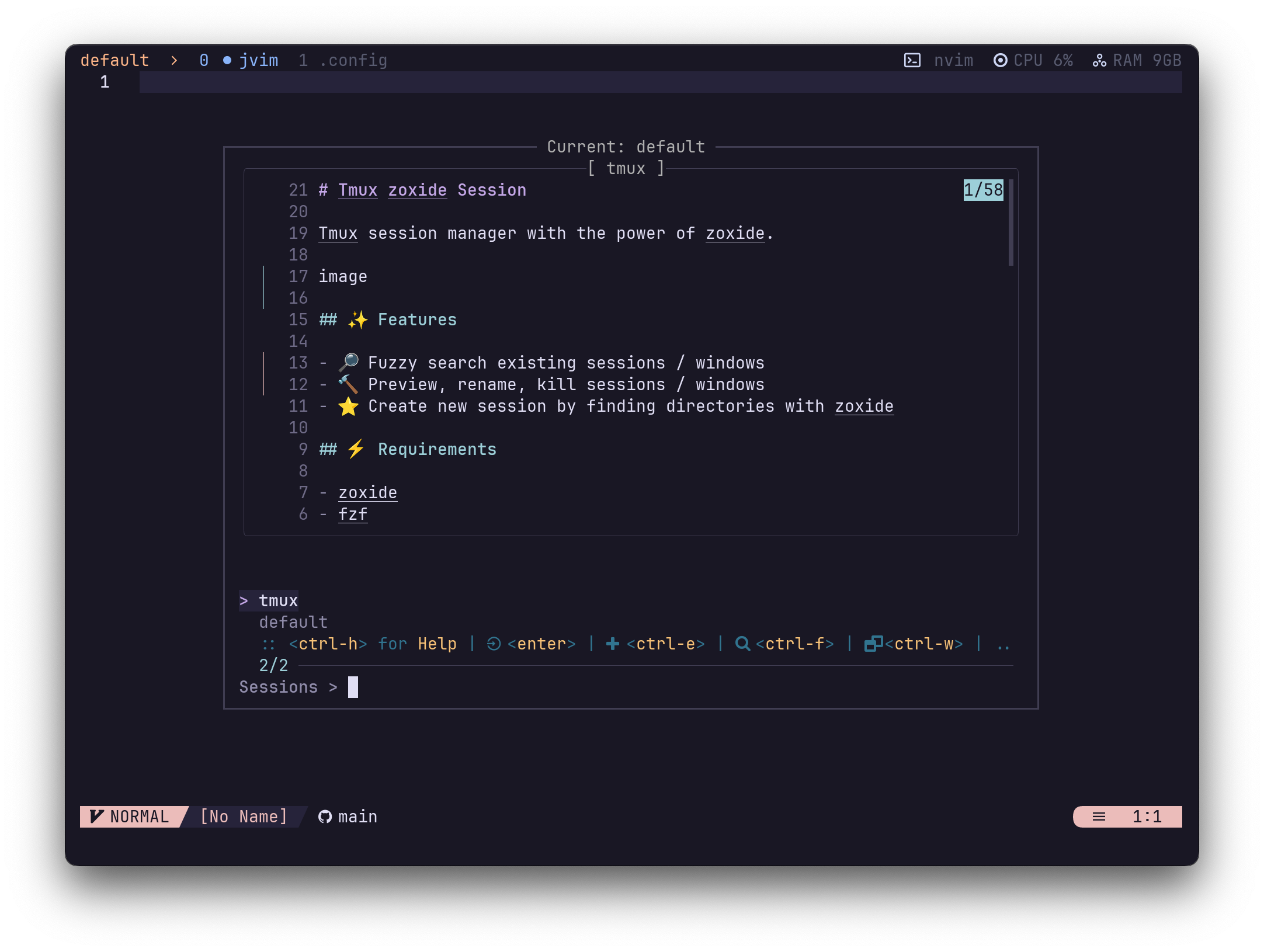Click the windows icon before ctrl-w
Viewport: 1264px width, 952px height.
point(873,644)
